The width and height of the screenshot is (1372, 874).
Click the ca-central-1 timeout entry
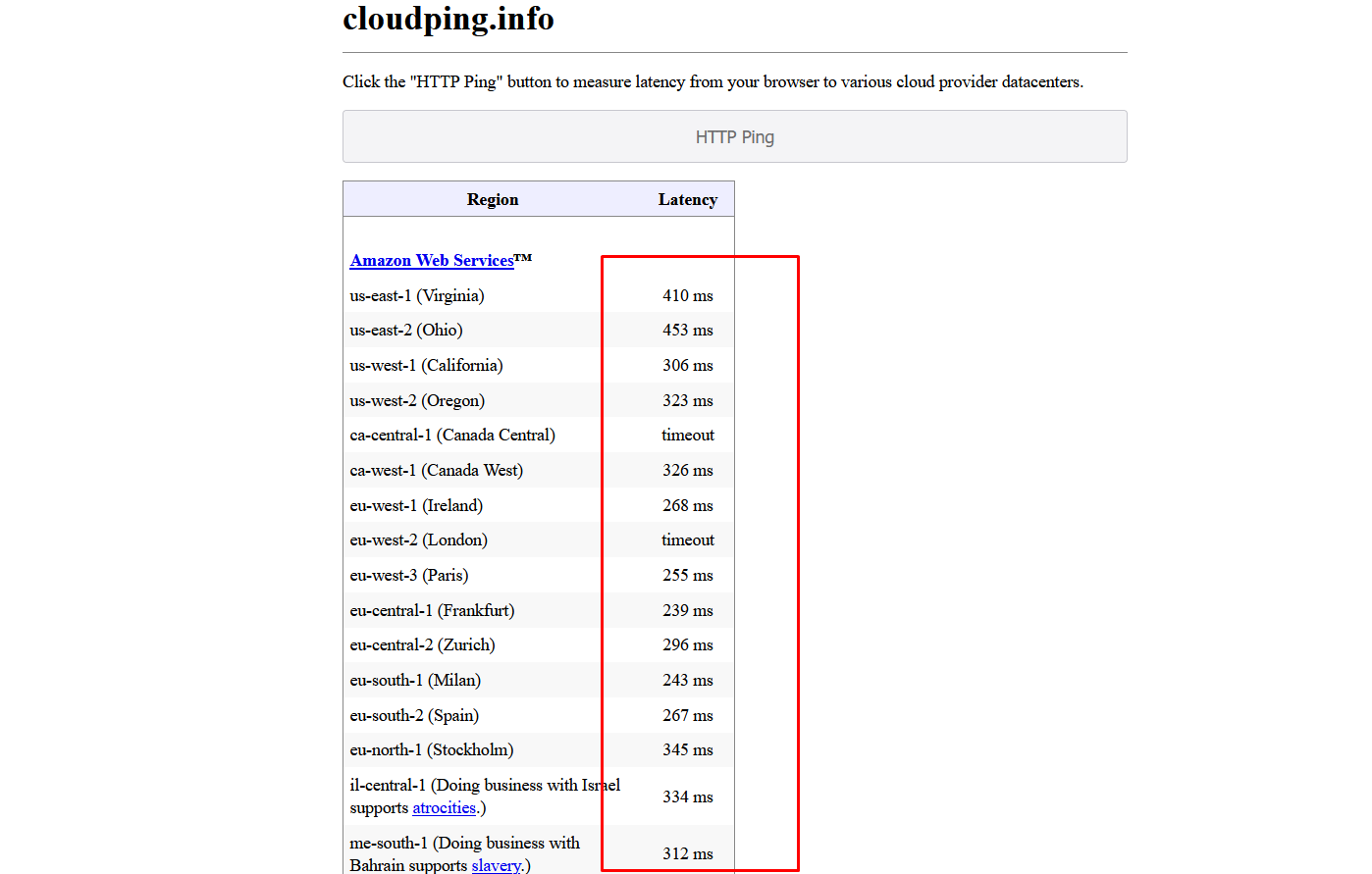[688, 435]
